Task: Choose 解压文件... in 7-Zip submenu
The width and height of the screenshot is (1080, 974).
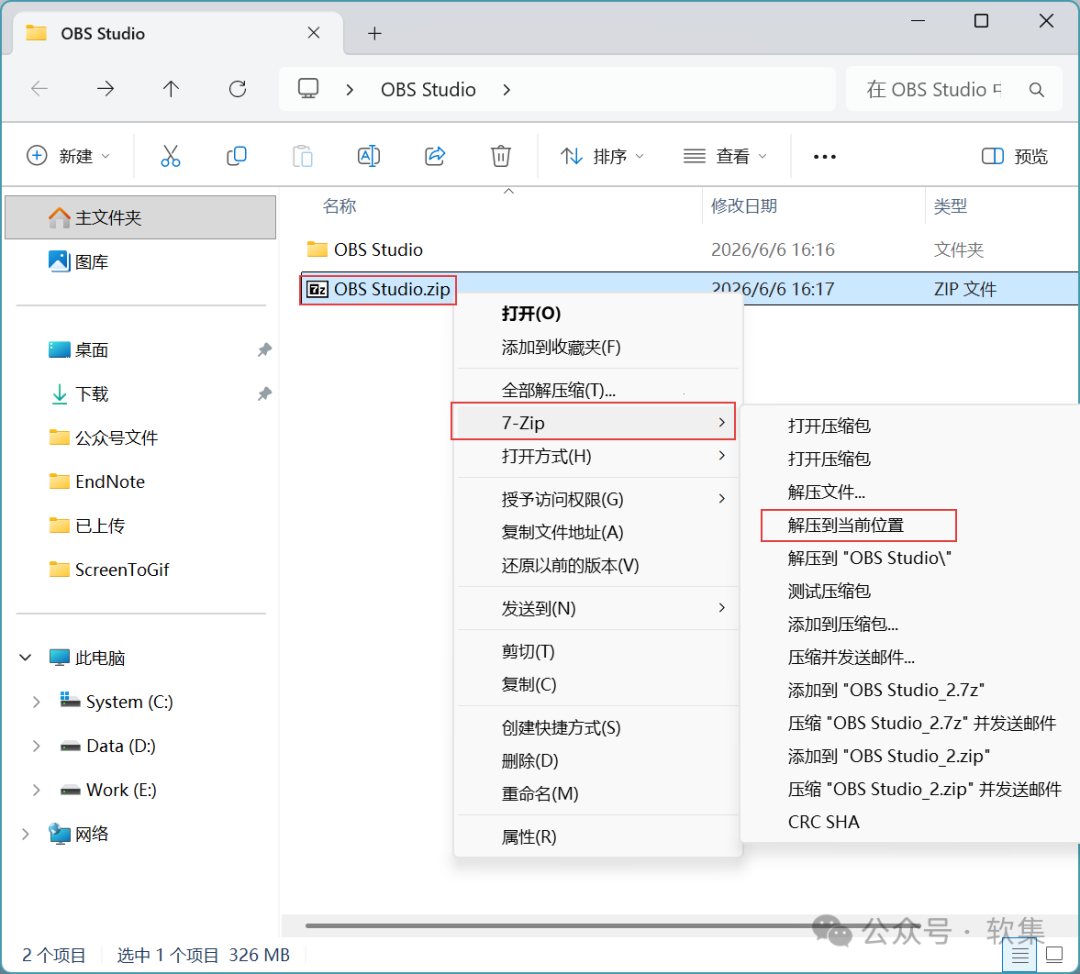Action: tap(826, 492)
